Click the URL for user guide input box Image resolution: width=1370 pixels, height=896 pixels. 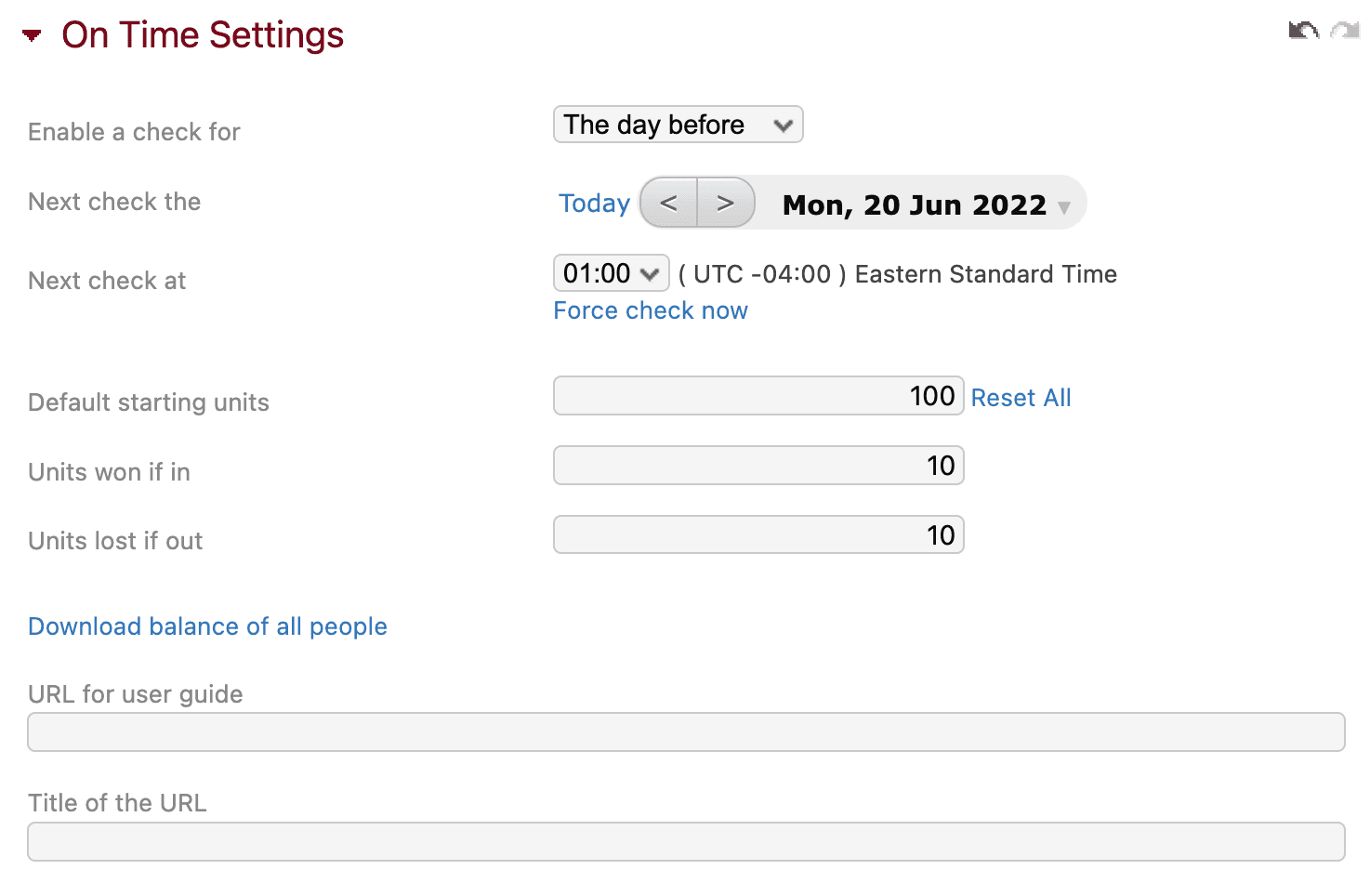[685, 731]
